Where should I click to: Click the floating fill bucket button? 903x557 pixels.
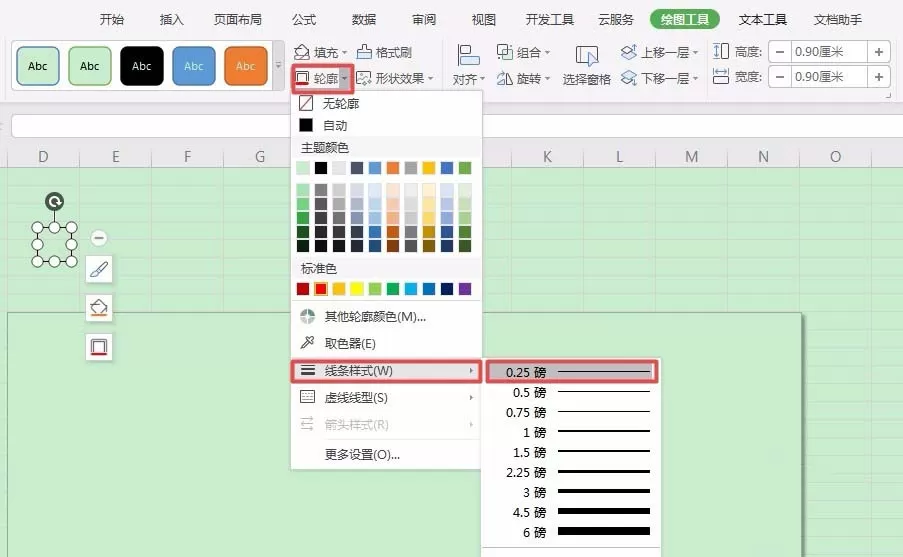pos(98,308)
